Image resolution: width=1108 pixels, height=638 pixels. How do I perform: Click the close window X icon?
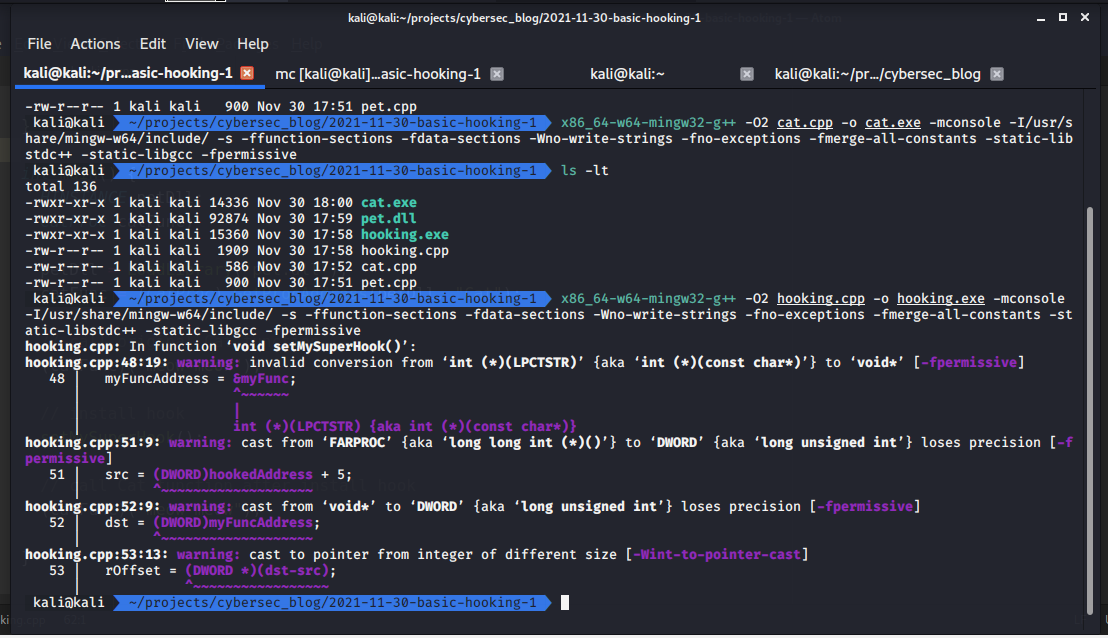tap(1085, 17)
